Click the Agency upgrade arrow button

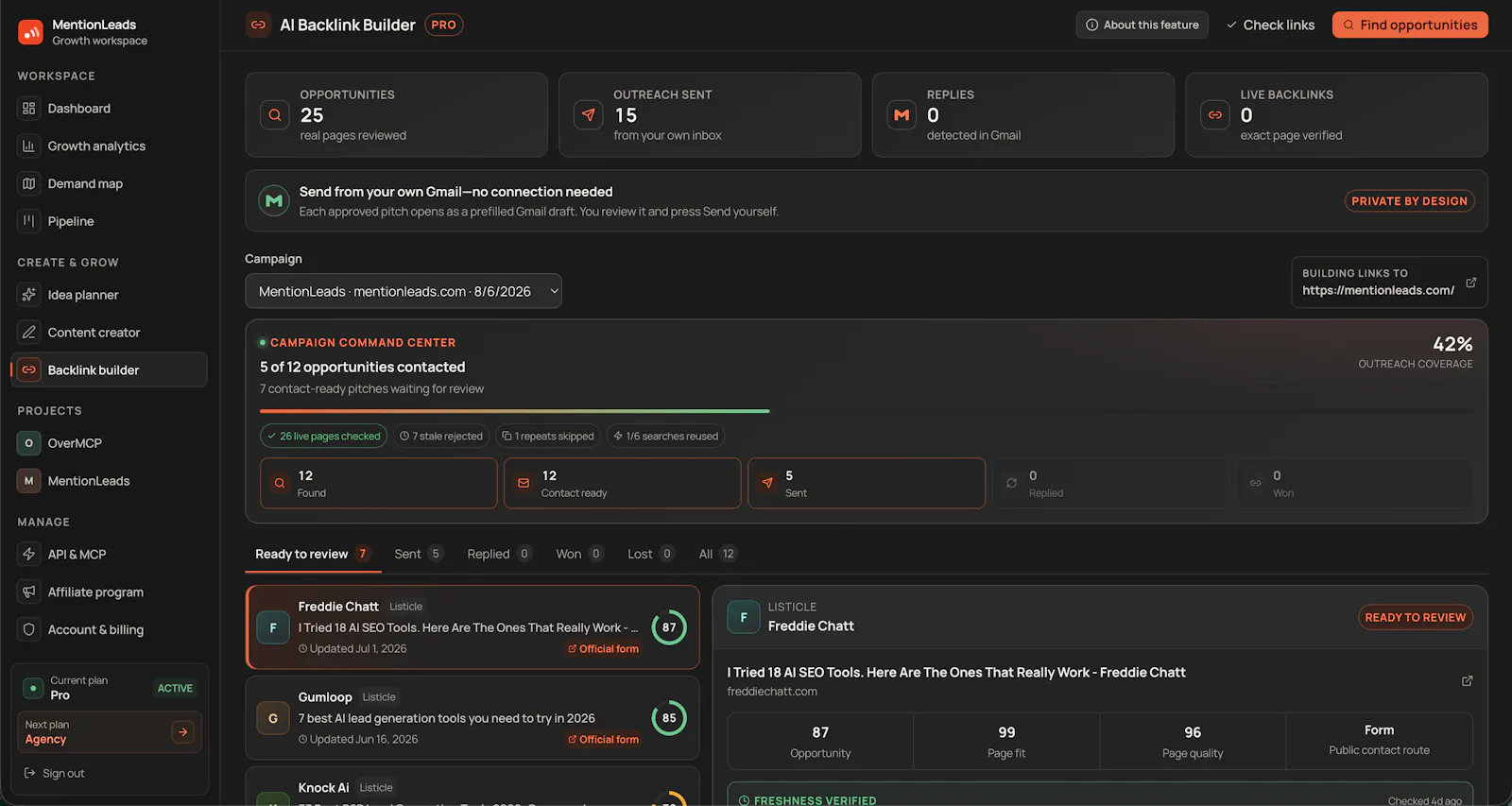[182, 731]
